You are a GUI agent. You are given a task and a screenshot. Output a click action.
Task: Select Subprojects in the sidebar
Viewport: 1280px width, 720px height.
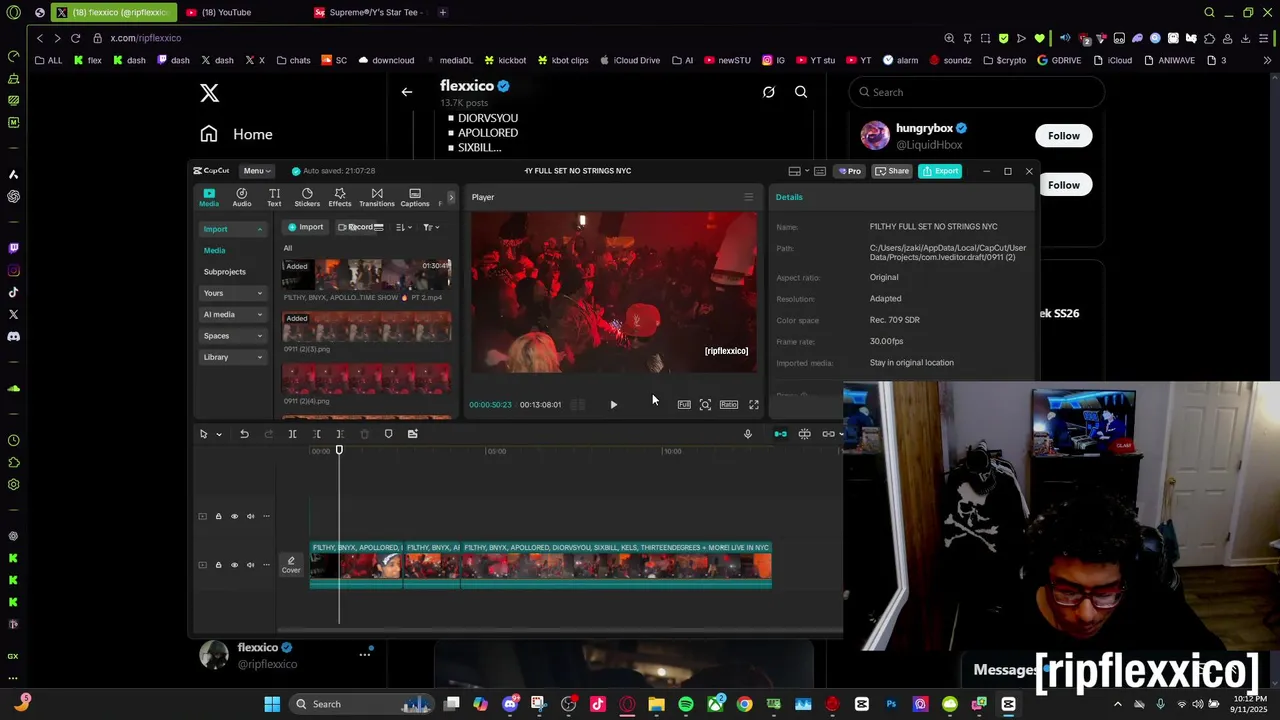coord(225,272)
